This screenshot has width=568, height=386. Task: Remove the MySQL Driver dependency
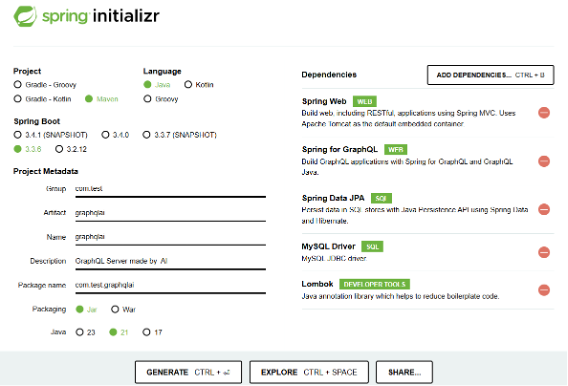click(x=544, y=252)
